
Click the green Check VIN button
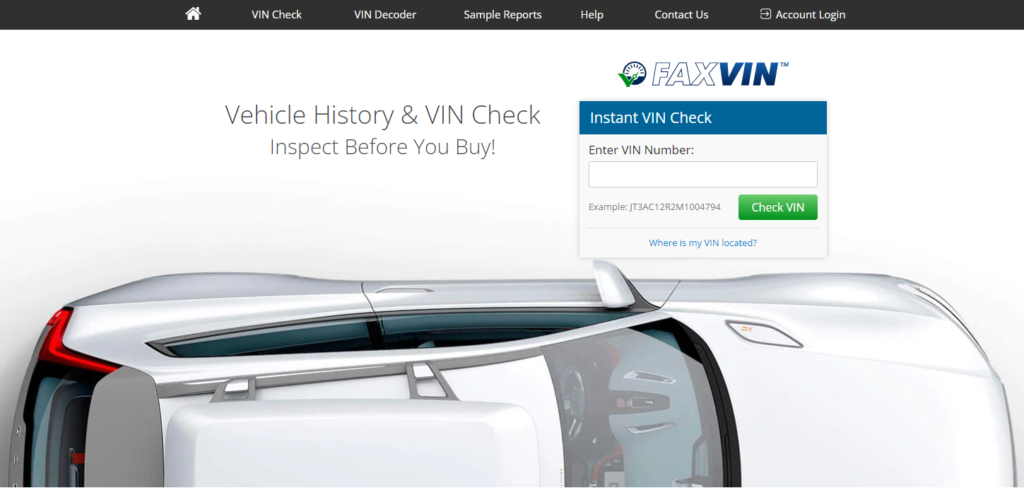[x=777, y=207]
